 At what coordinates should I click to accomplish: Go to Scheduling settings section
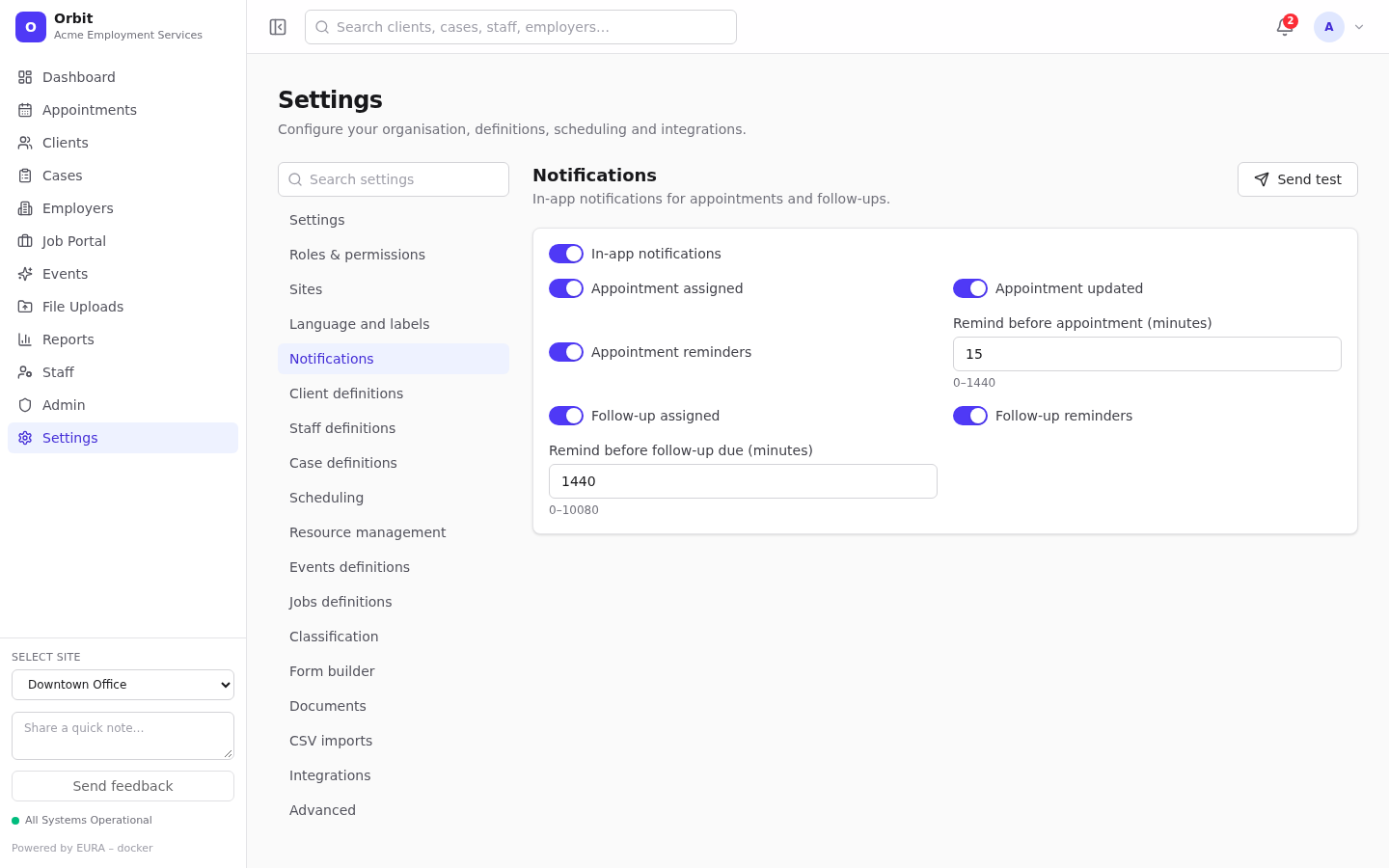point(394,498)
